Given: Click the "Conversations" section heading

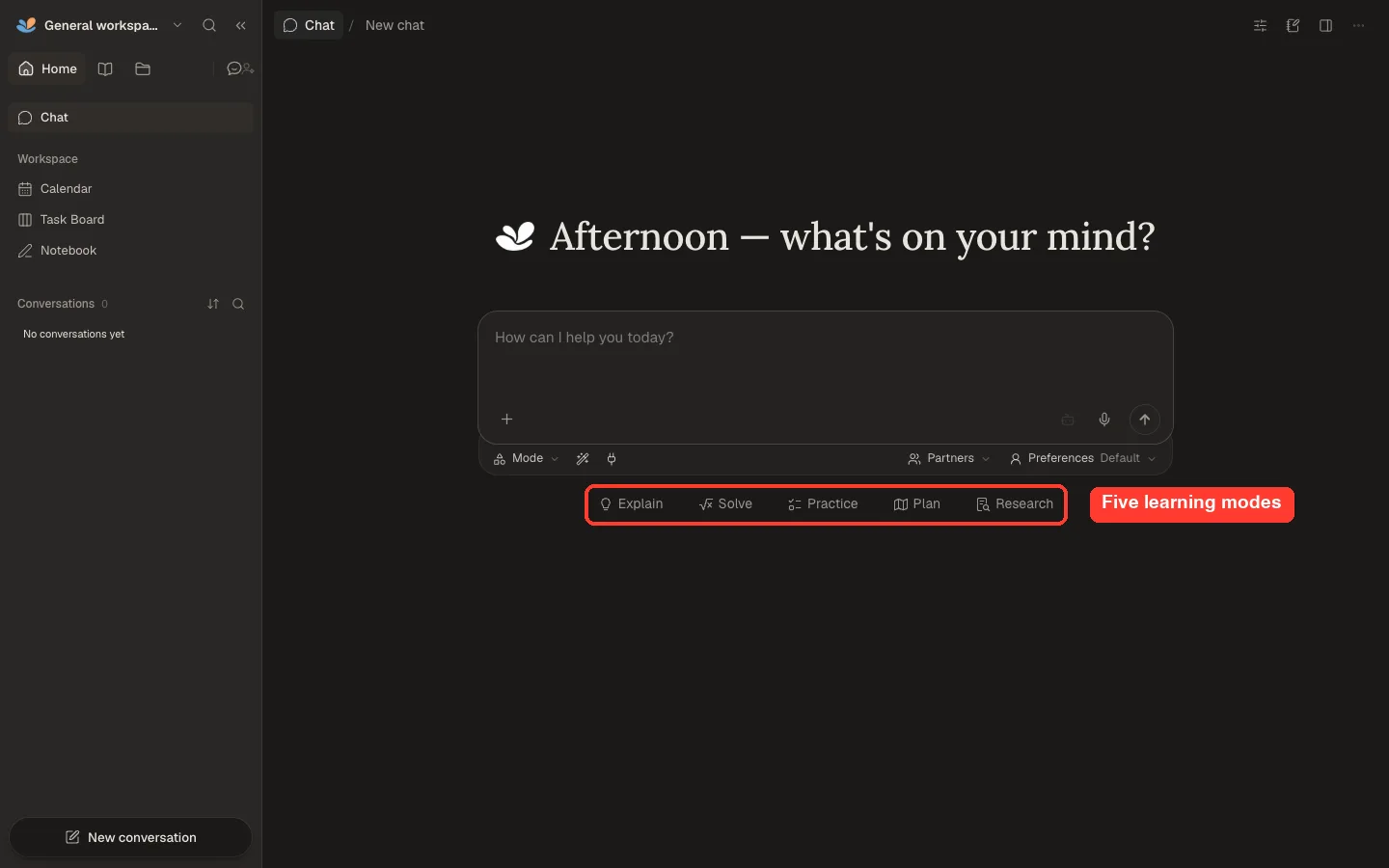Looking at the screenshot, I should 56,304.
